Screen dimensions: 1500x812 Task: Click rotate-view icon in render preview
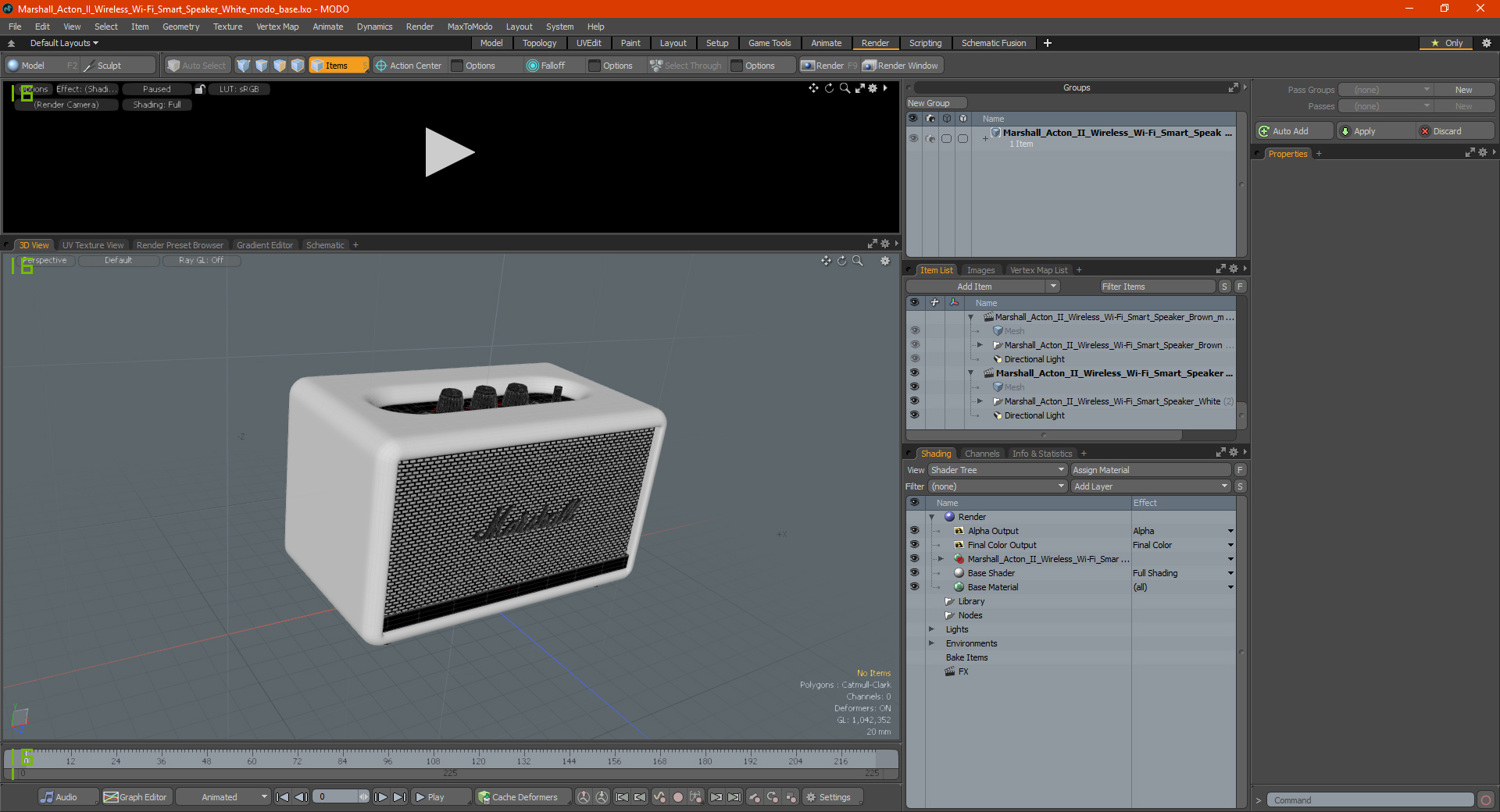829,88
